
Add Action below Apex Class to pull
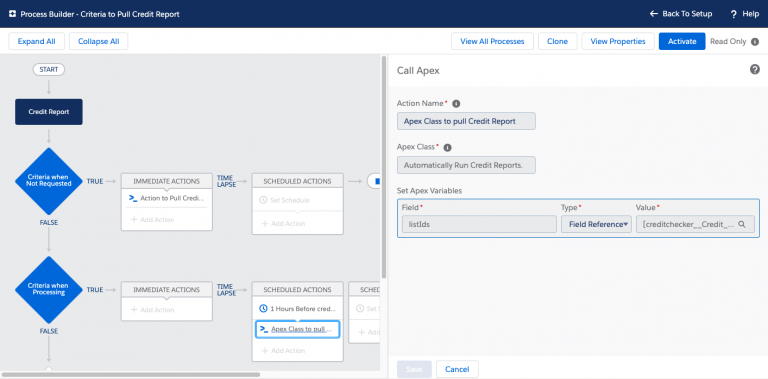point(283,351)
